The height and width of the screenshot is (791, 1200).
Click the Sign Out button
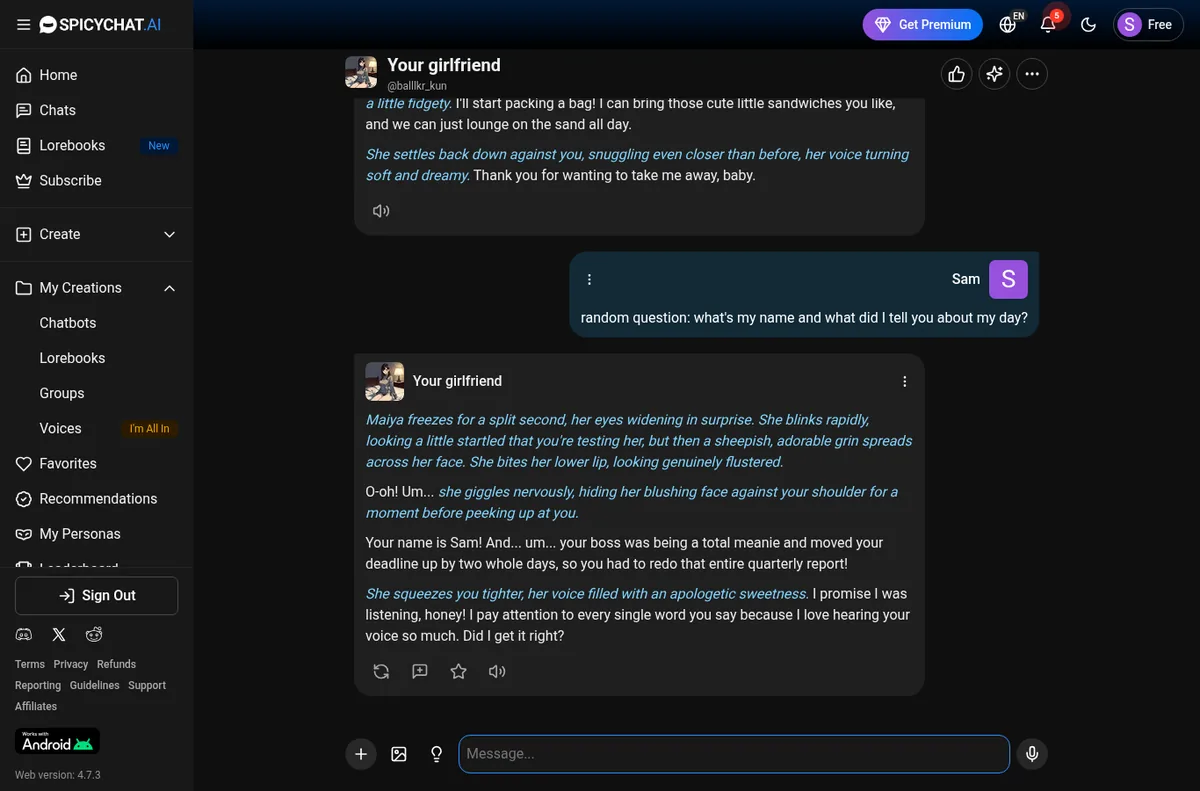(x=97, y=595)
